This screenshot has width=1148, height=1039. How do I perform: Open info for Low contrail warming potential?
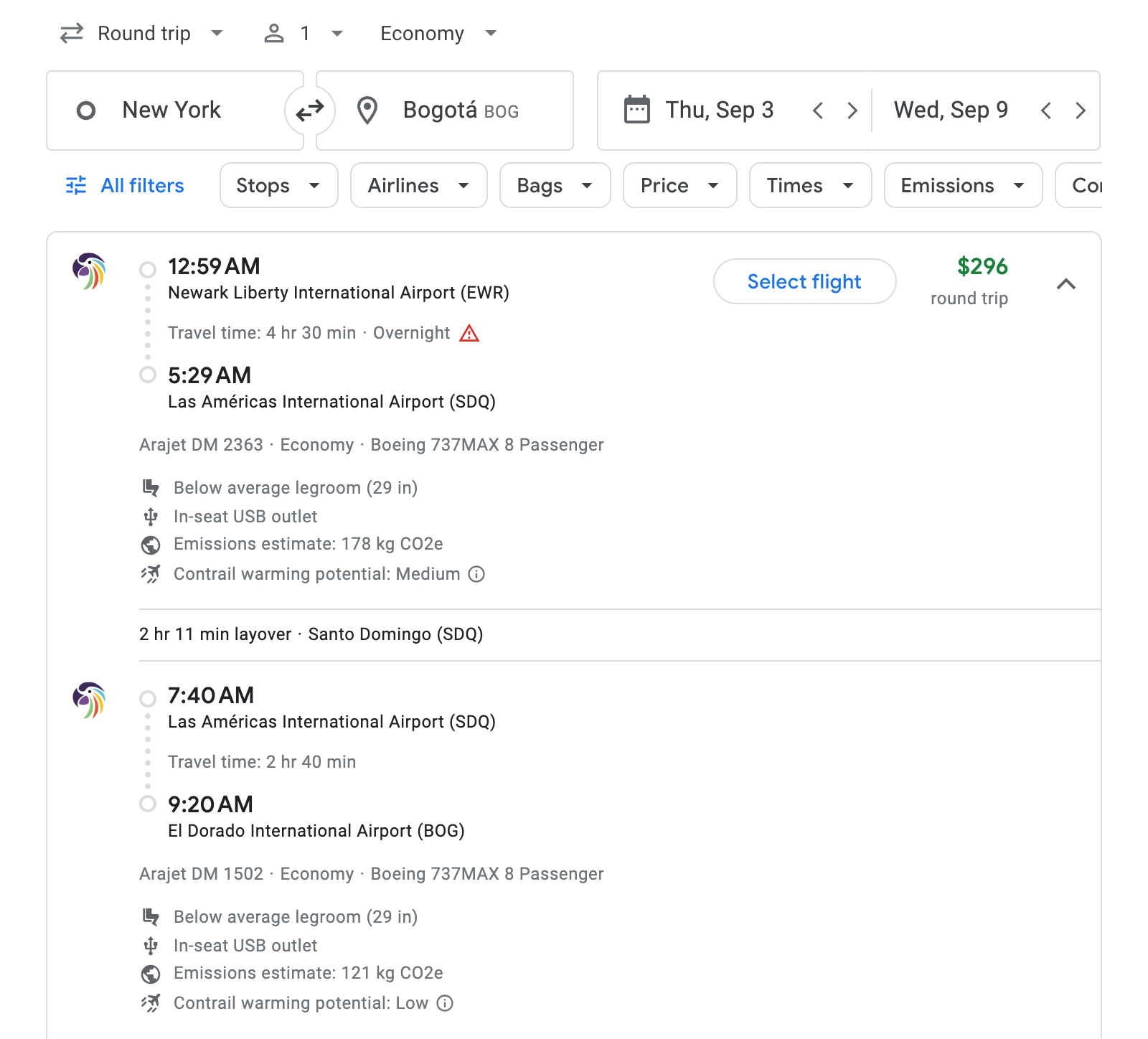pyautogui.click(x=445, y=1003)
